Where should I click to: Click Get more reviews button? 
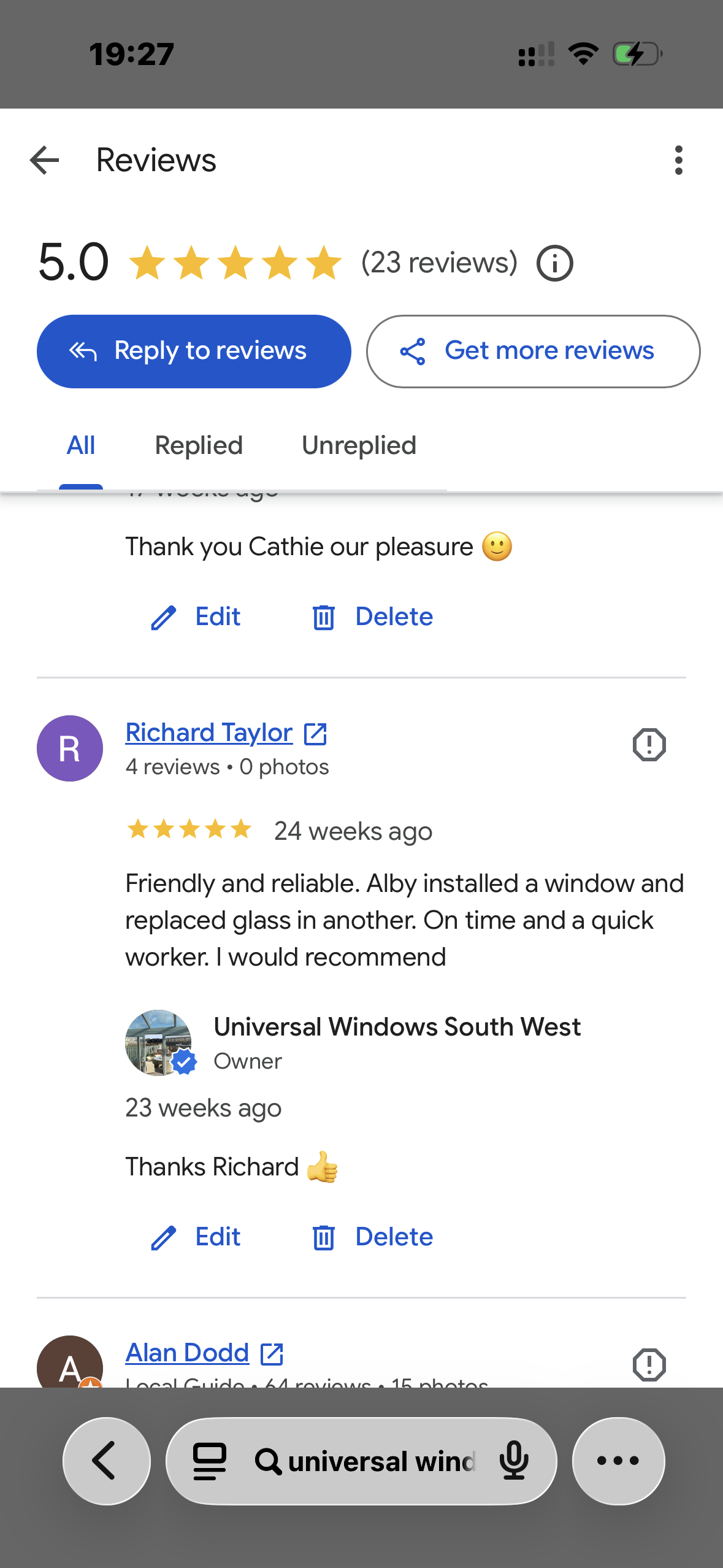pos(533,351)
